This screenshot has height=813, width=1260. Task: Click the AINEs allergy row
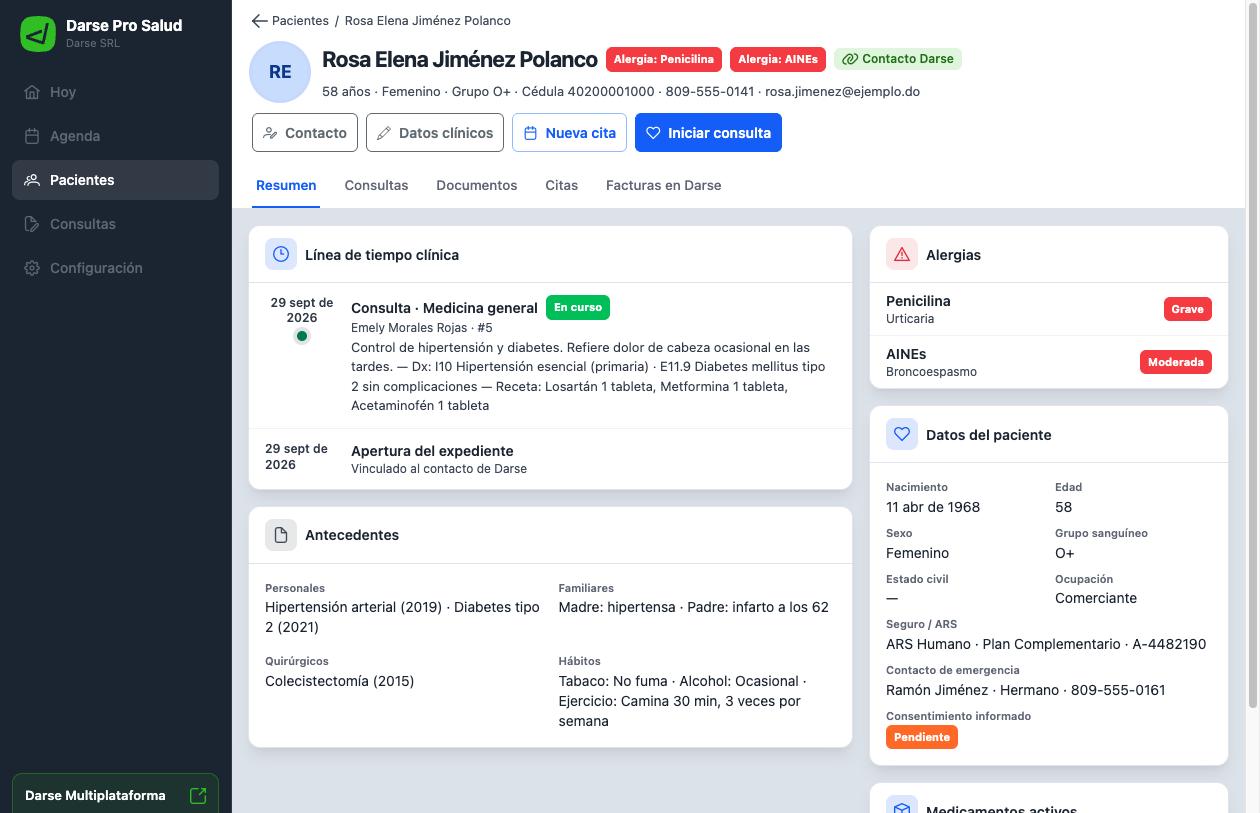[x=1049, y=362]
